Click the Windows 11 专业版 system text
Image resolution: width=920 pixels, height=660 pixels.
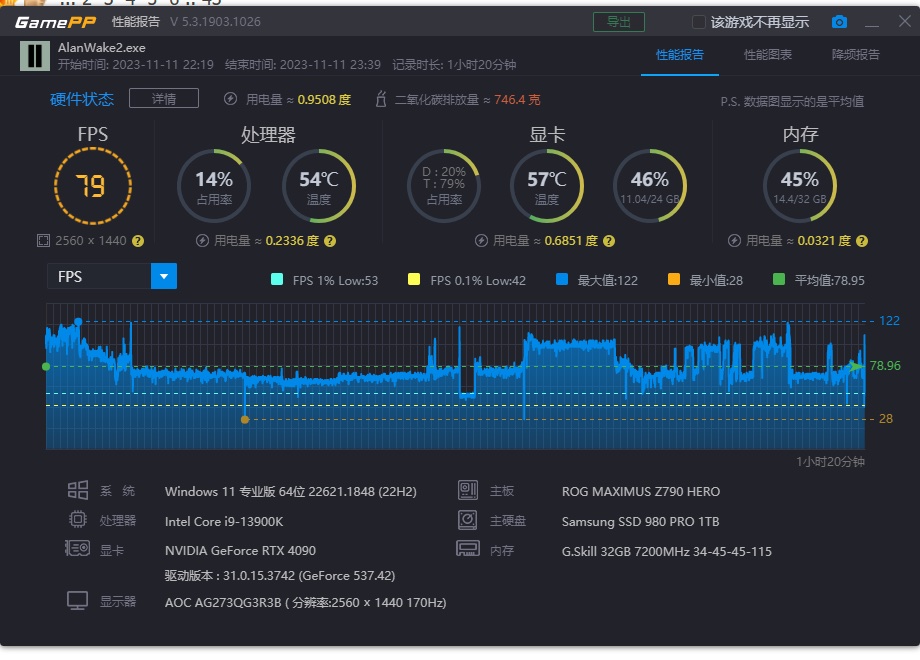tap(290, 492)
